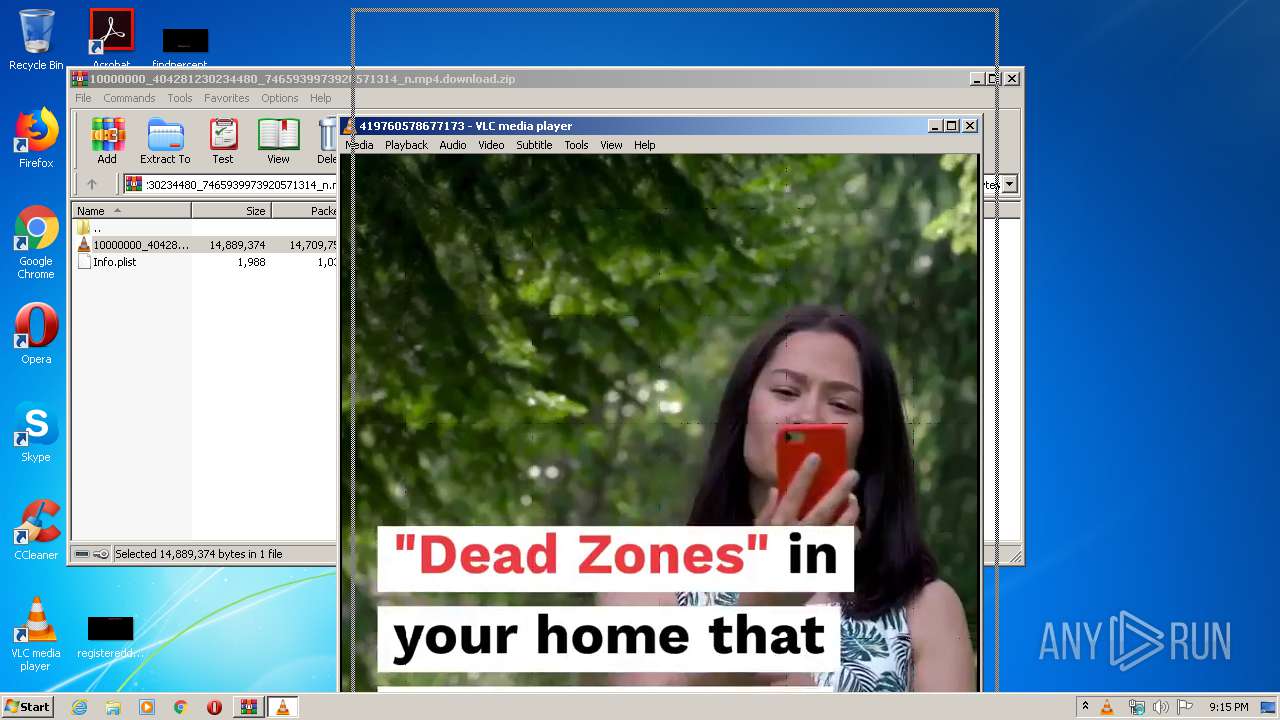Switch to WinRAR via taskbar button

click(248, 707)
